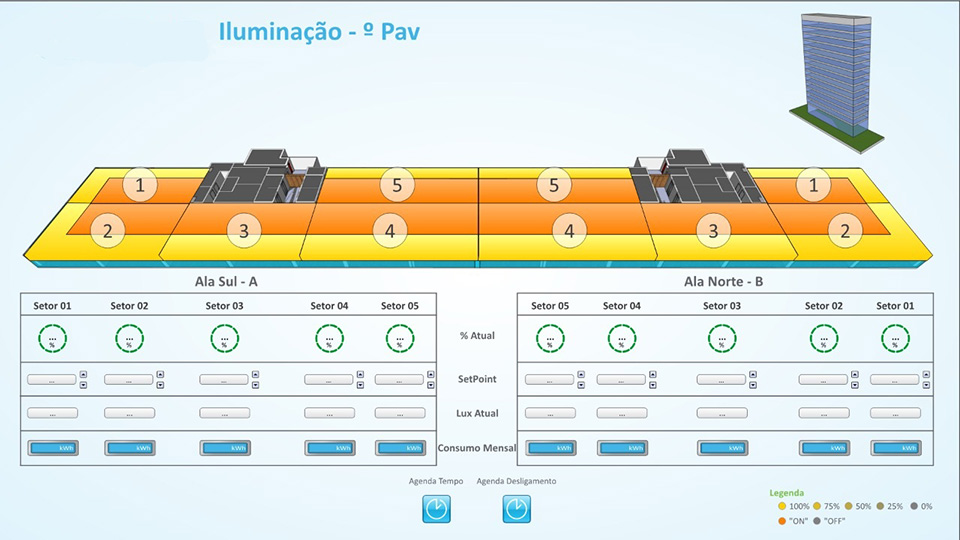Open the Agenda Tempo clock icon
This screenshot has height=540, width=960.
pos(437,509)
